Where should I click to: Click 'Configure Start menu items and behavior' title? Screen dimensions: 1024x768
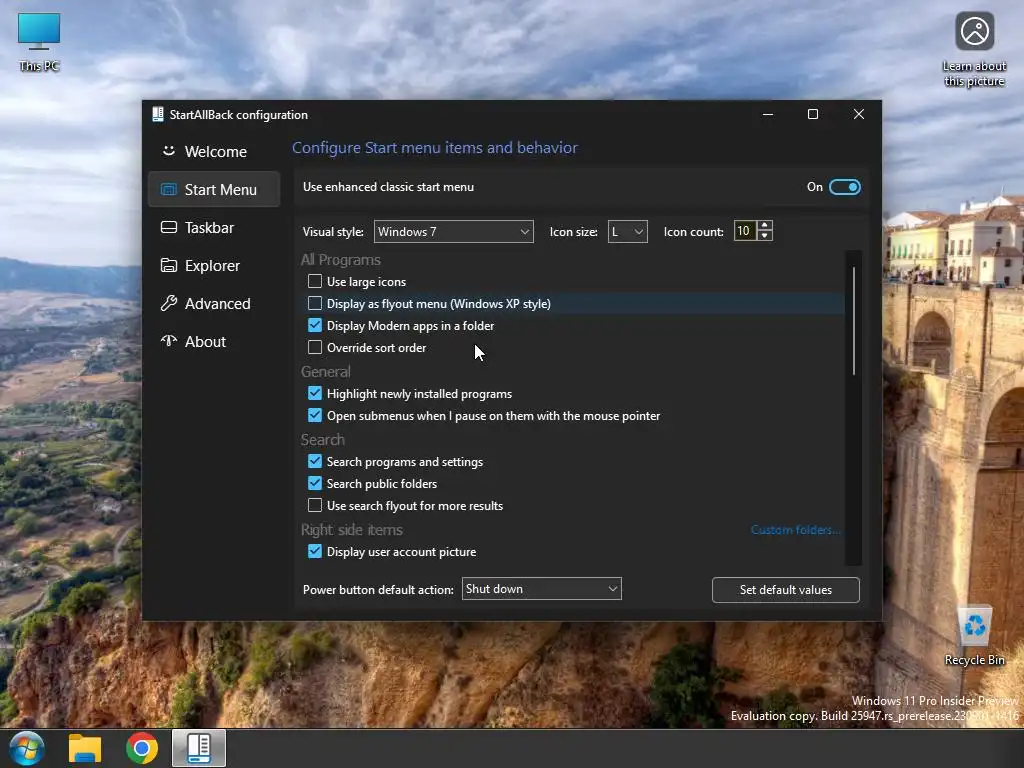pyautogui.click(x=435, y=148)
